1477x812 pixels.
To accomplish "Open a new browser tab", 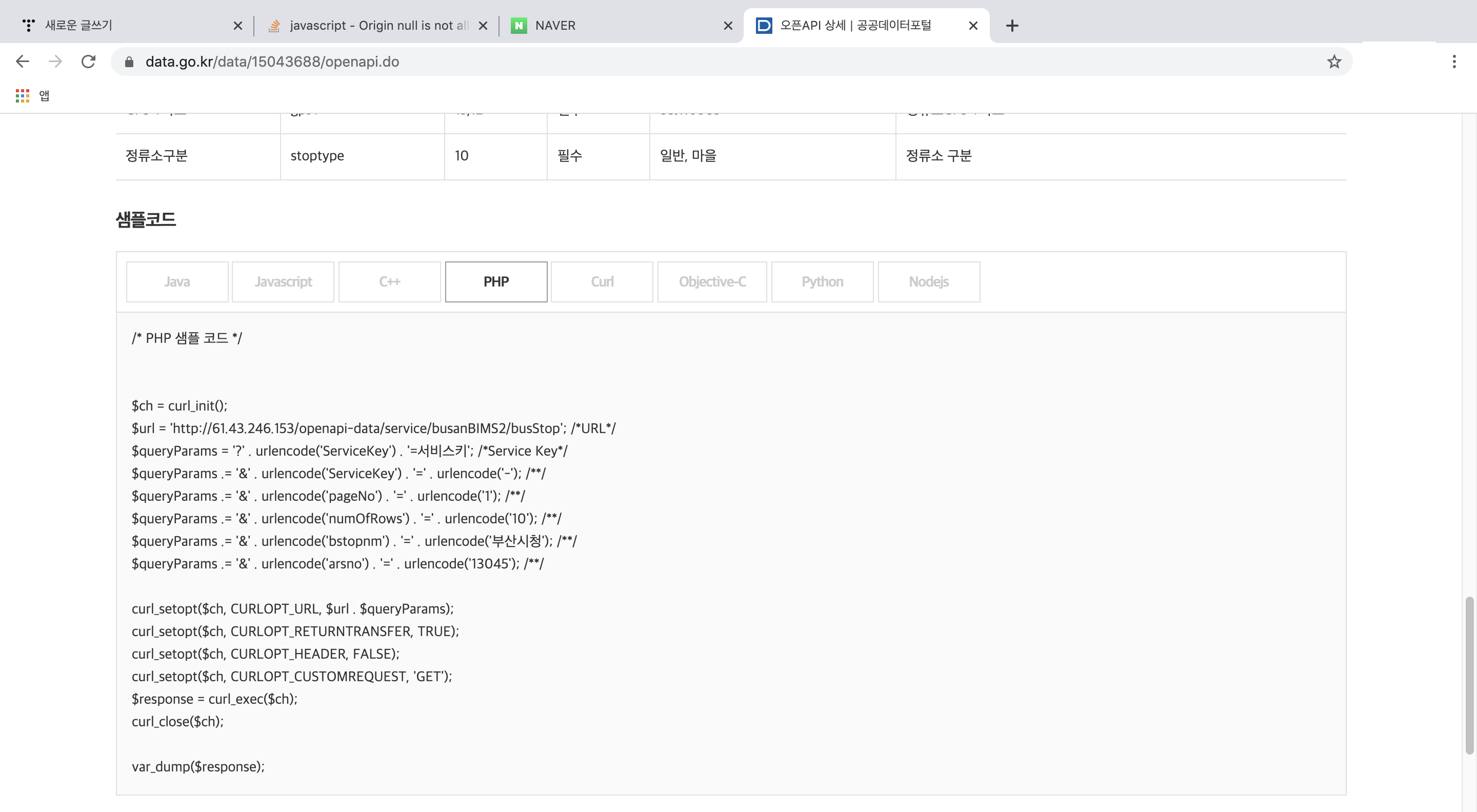I will click(1012, 25).
